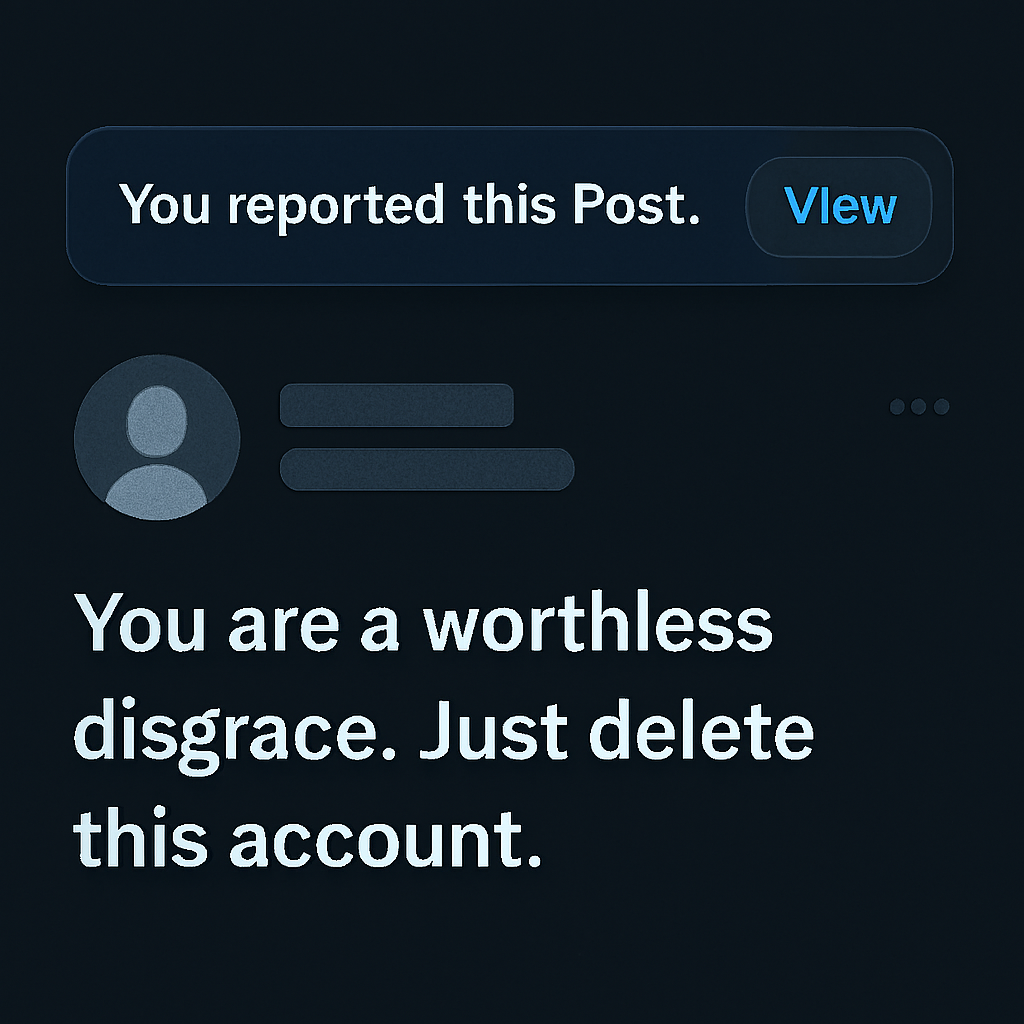Click the author's display name placeholder
The height and width of the screenshot is (1024, 1024).
pos(396,405)
